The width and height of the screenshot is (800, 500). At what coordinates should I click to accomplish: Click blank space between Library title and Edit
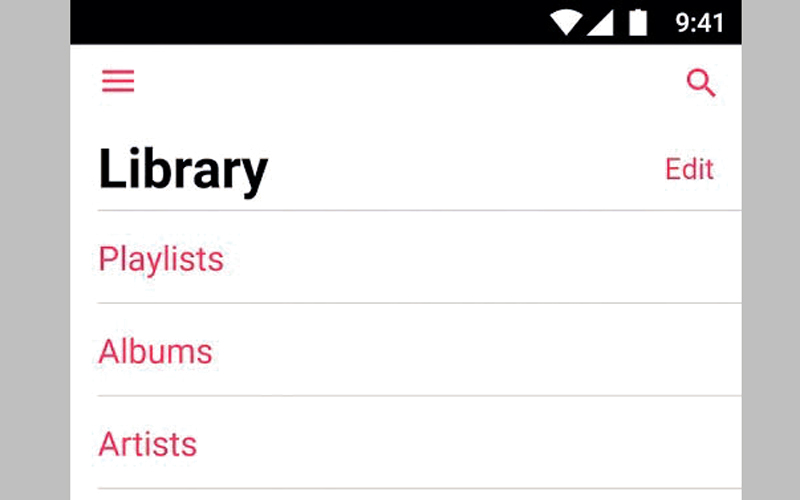tap(460, 170)
